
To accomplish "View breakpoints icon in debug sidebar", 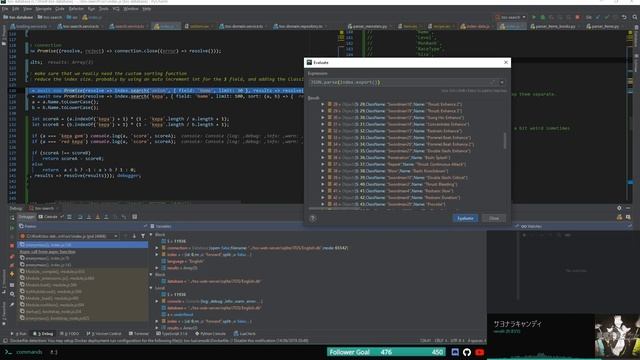I will tap(12, 256).
